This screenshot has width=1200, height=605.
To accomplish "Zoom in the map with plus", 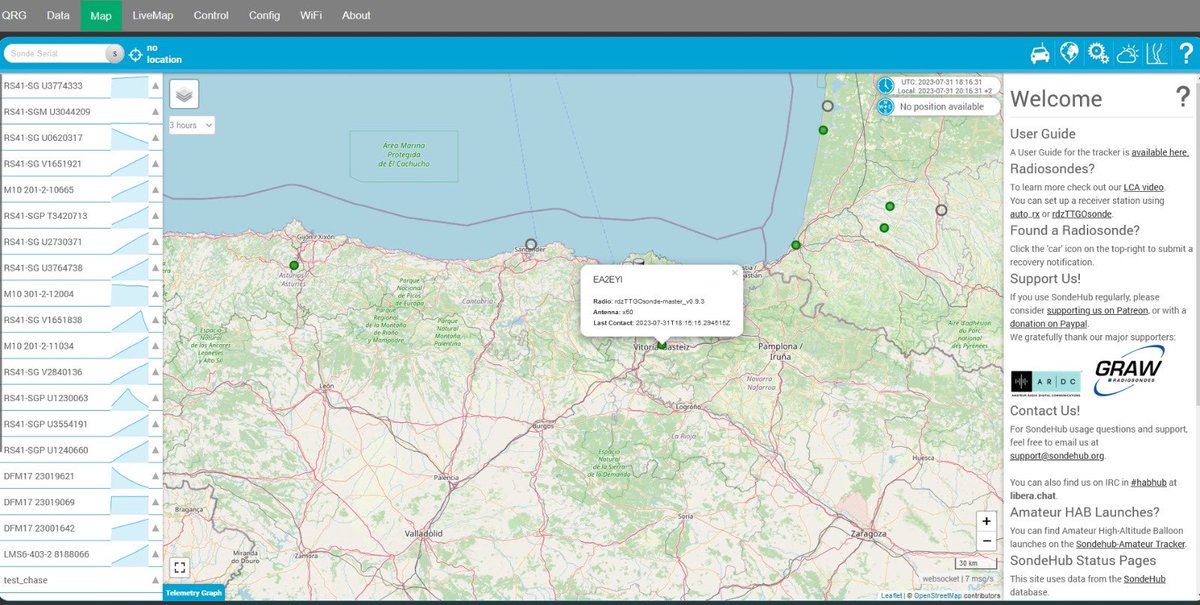I will [986, 521].
